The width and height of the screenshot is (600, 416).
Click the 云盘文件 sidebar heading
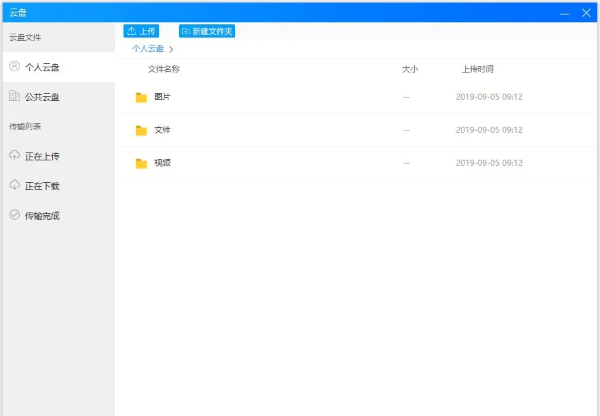(x=25, y=37)
